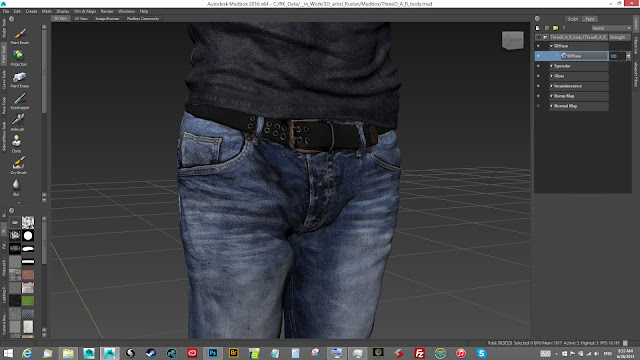Open the Mesh menu

47,11
